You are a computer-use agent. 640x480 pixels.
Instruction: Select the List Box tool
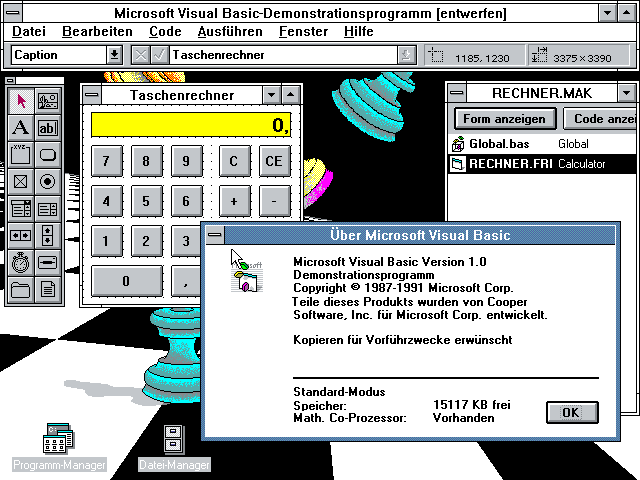click(x=48, y=209)
